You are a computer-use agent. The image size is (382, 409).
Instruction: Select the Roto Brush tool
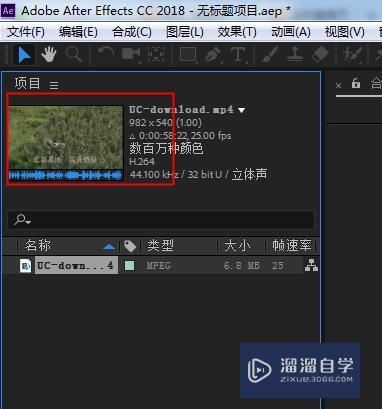pyautogui.click(x=352, y=55)
